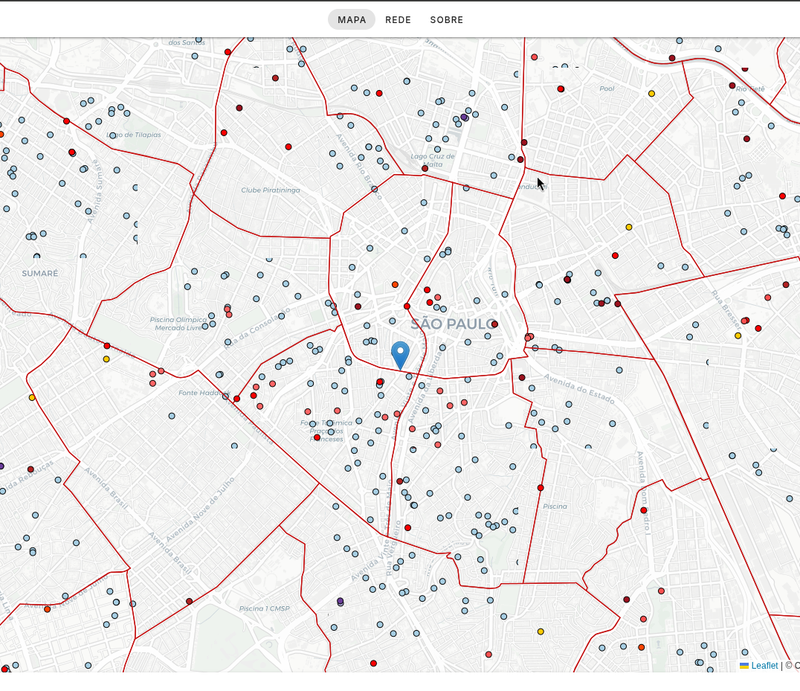
Task: Open the SOBRE tab
Action: coord(446,20)
